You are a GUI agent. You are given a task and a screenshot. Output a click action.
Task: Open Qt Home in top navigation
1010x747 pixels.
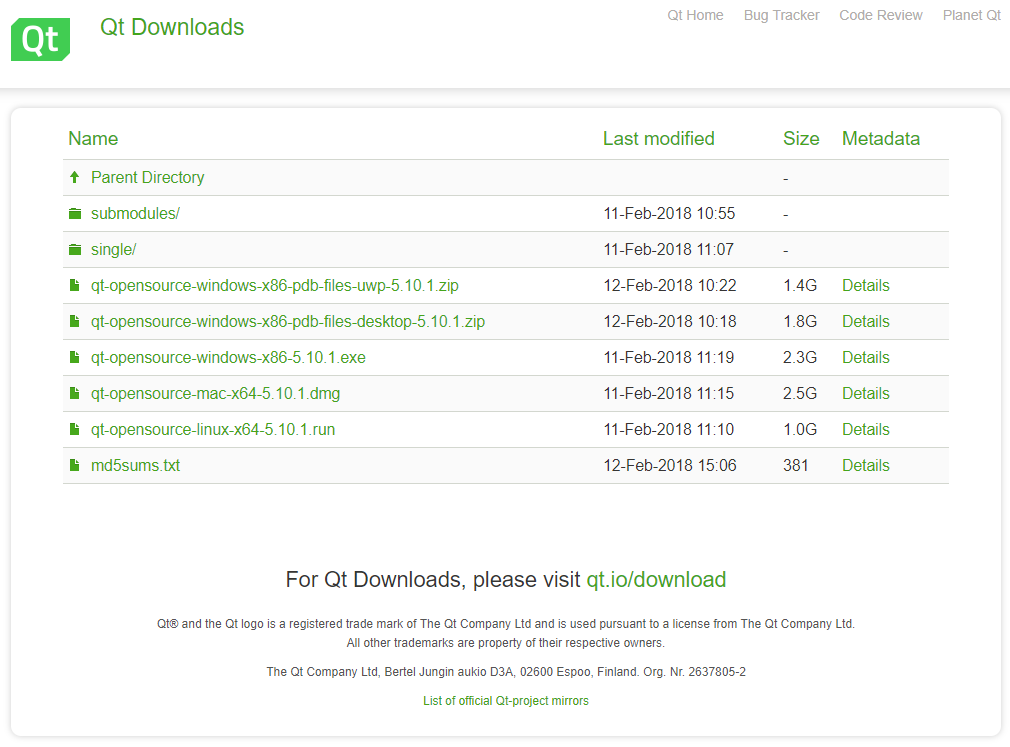pos(695,15)
